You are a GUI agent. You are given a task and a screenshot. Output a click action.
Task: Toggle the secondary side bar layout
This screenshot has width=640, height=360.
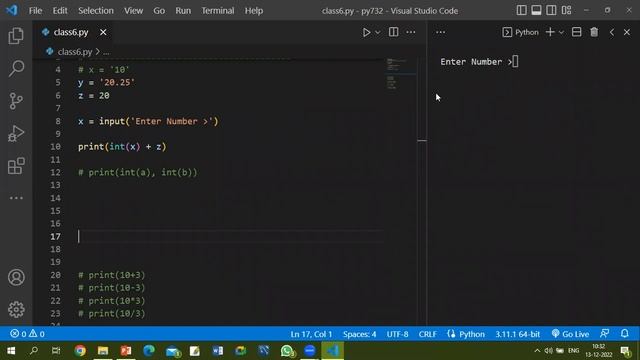click(551, 10)
